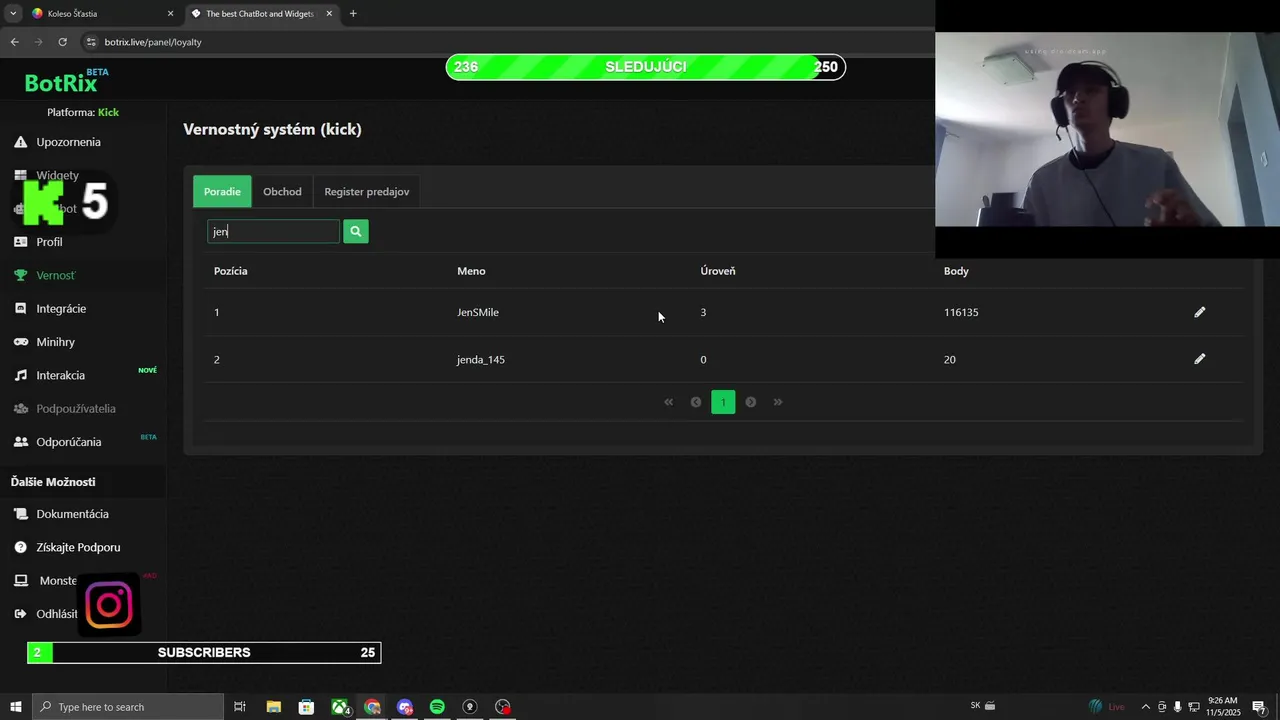Edit jenda_145 row with pencil icon
The height and width of the screenshot is (720, 1280).
click(1200, 359)
